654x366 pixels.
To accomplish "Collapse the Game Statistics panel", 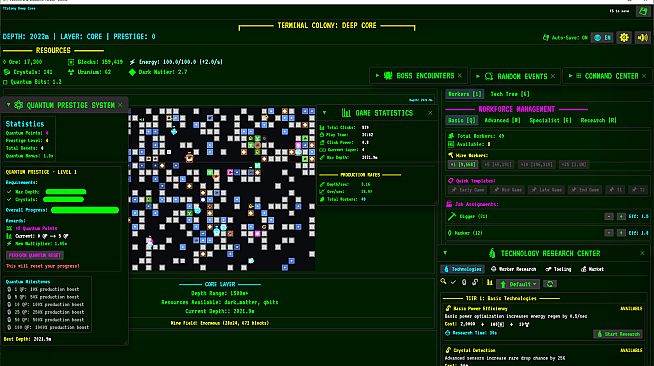I will pyautogui.click(x=324, y=113).
